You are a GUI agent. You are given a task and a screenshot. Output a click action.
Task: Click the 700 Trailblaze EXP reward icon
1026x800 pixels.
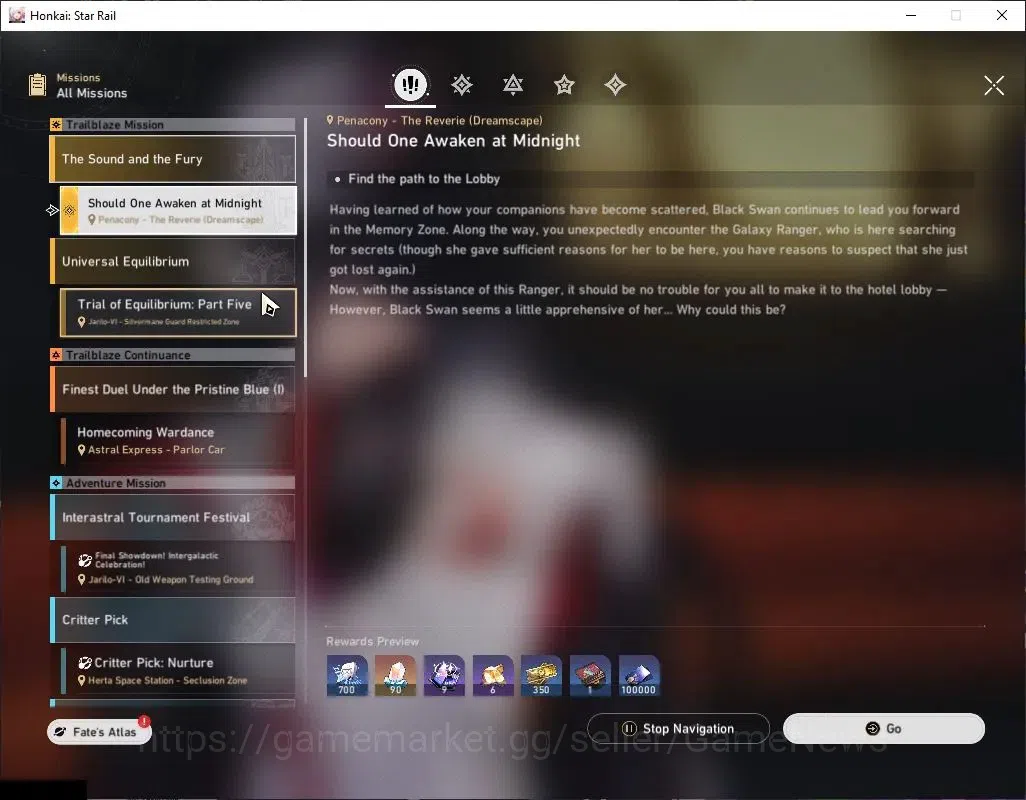tap(347, 676)
